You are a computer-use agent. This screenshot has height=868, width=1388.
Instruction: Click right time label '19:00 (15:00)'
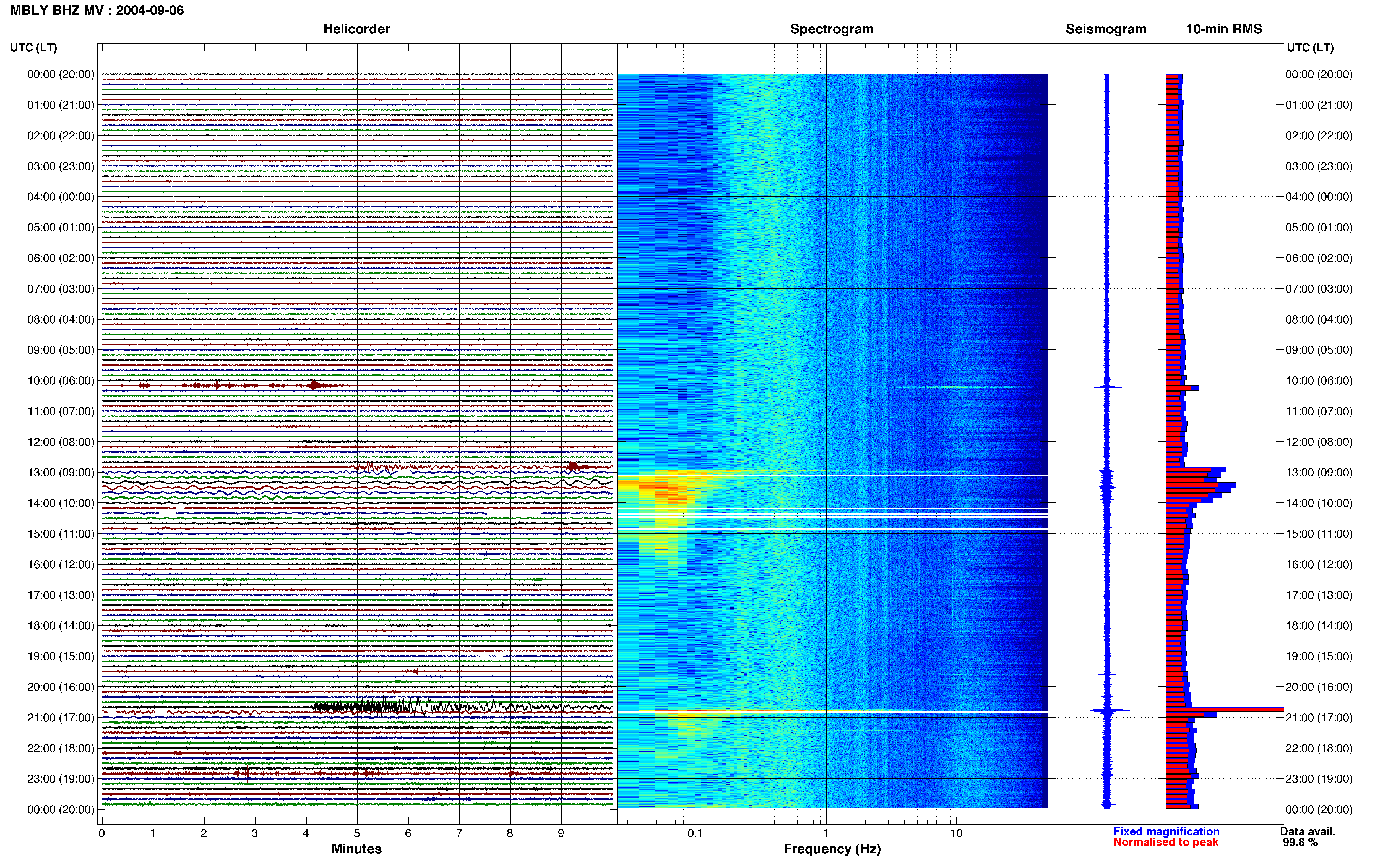coord(1319,656)
